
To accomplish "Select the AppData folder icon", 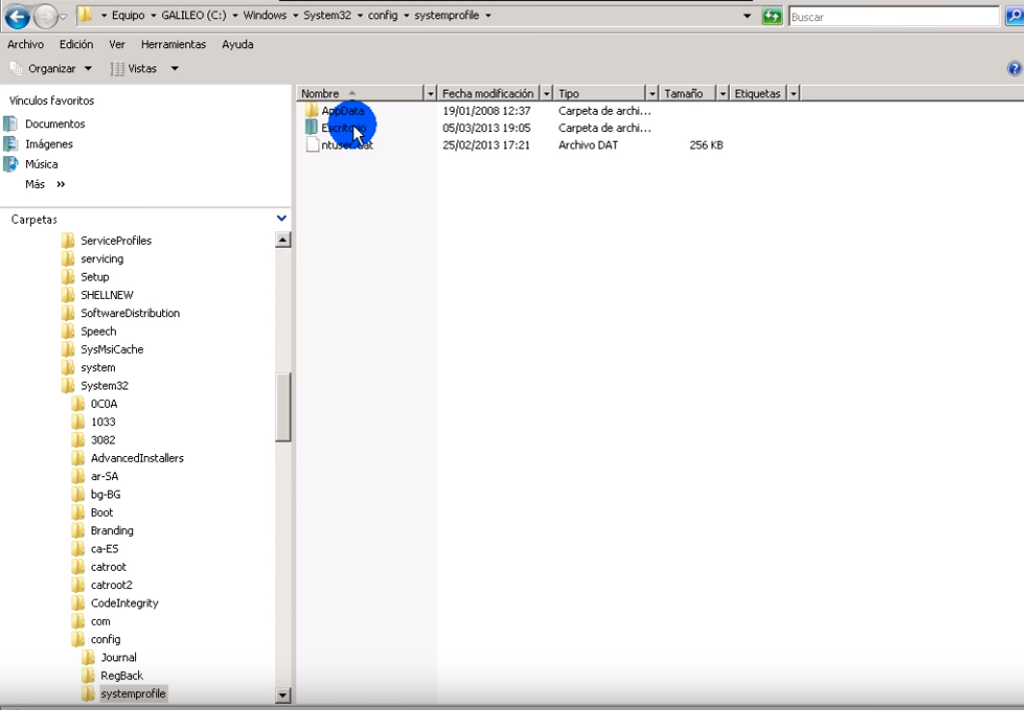I will point(312,110).
